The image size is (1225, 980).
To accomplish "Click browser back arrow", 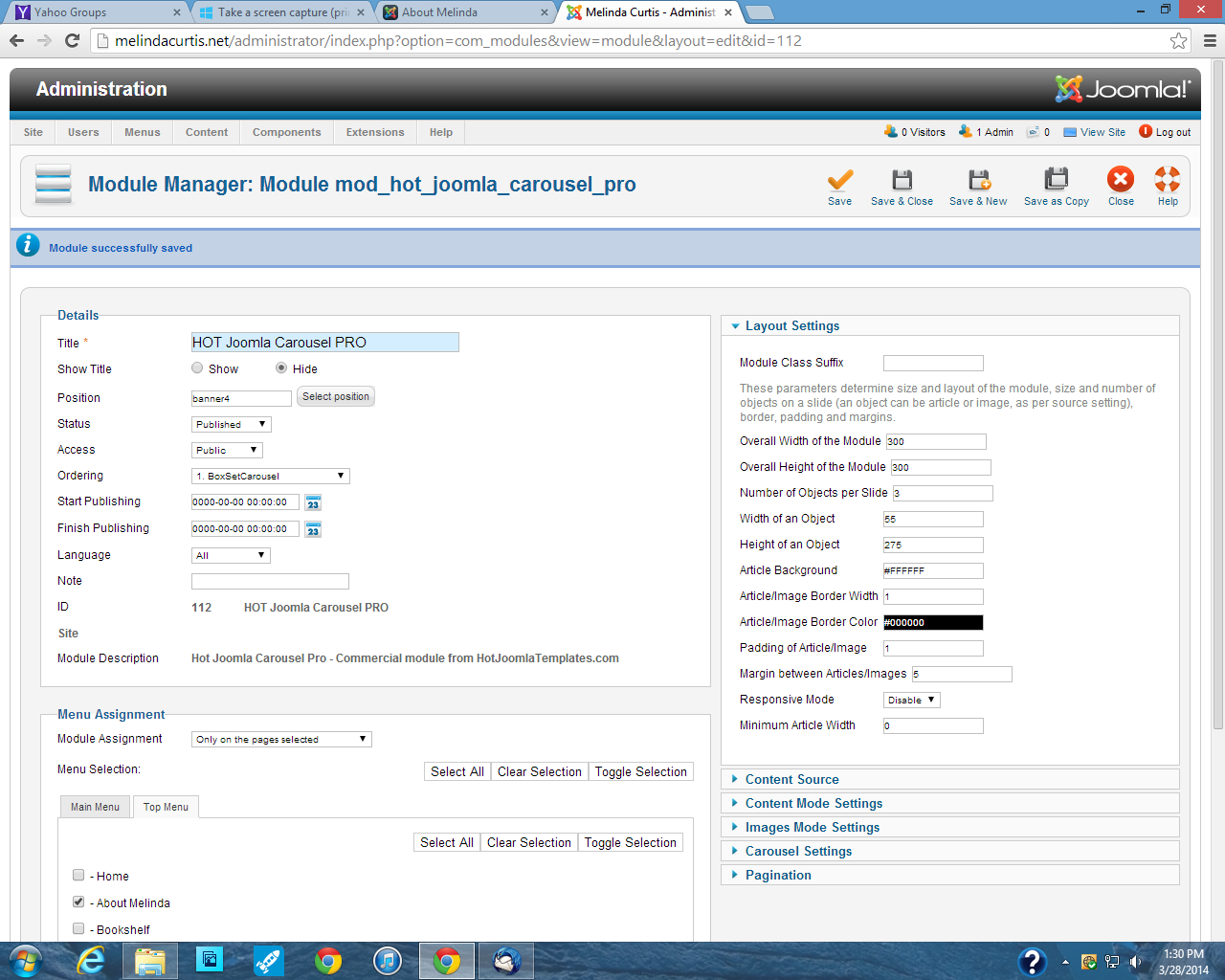I will pos(16,40).
